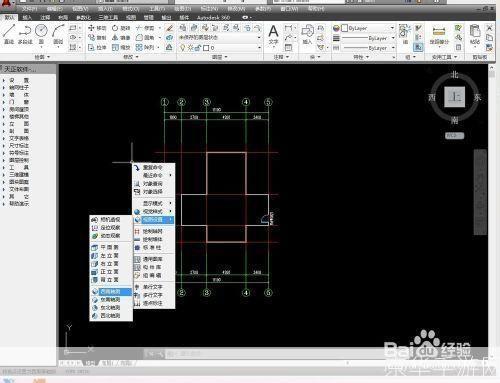Click the North label on compass
The width and height of the screenshot is (500, 383).
click(455, 75)
